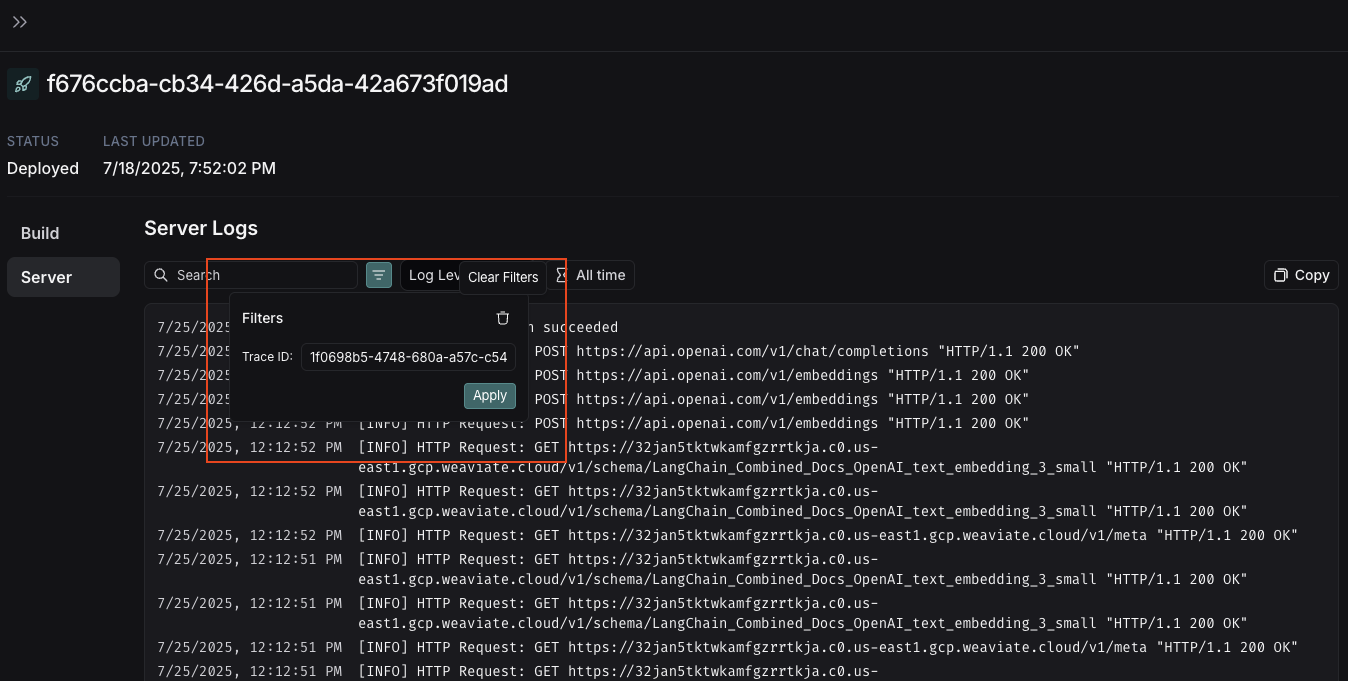Image resolution: width=1348 pixels, height=681 pixels.
Task: Click the copy icon on the Copy button
Action: tap(1281, 274)
